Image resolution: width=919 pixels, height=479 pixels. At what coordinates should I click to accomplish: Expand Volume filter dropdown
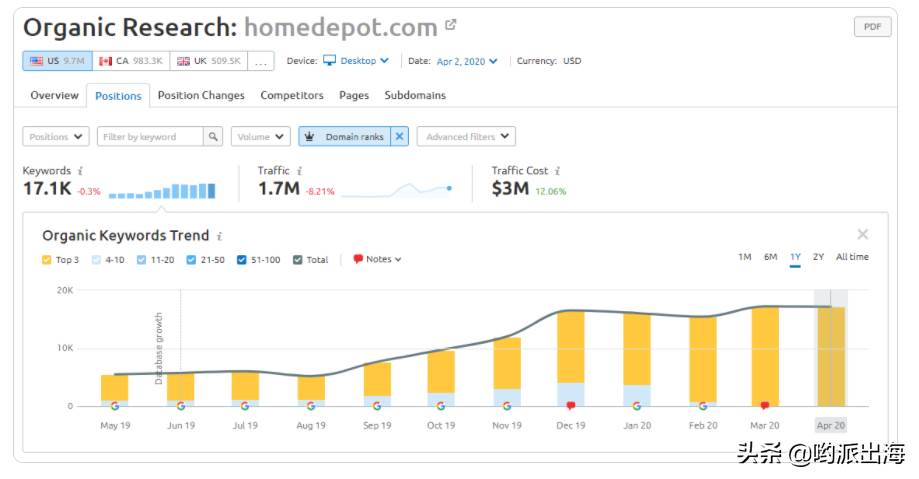coord(260,137)
